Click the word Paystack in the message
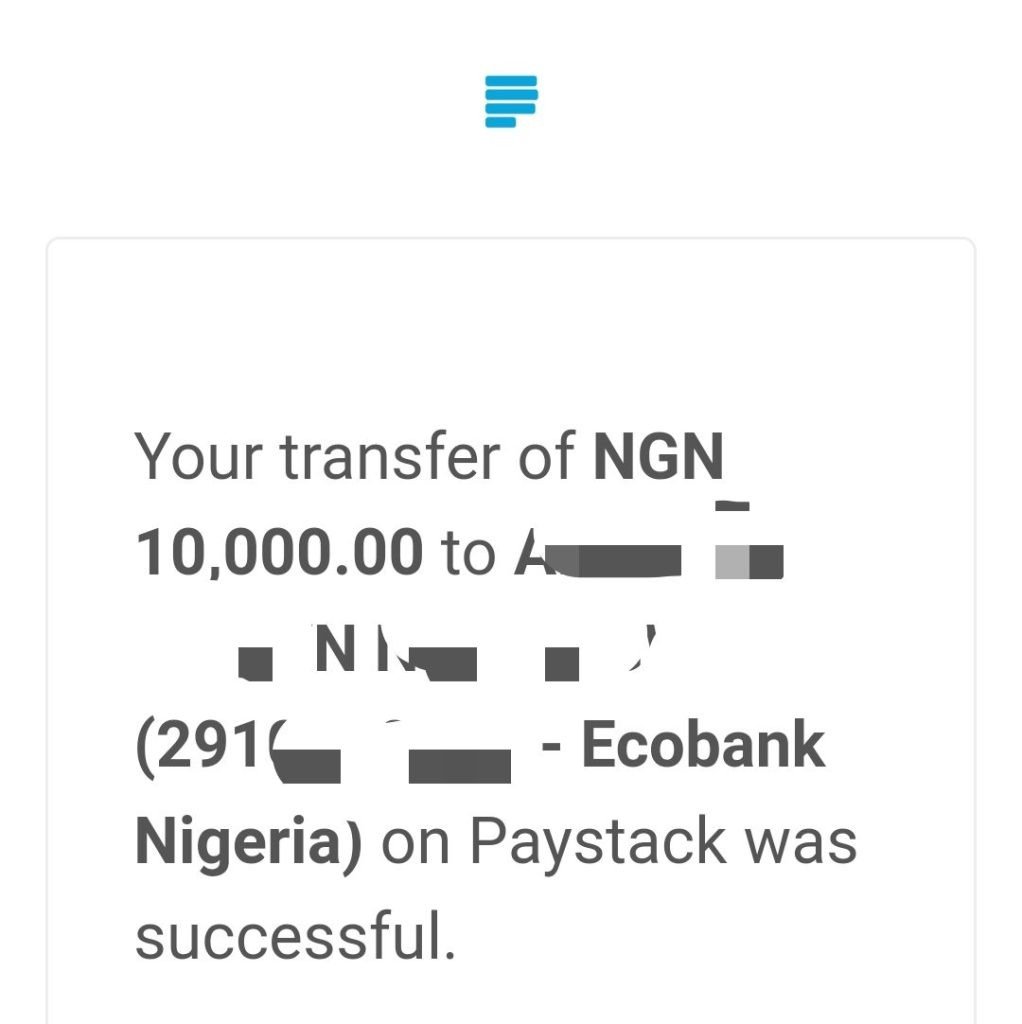Screen dimensions: 1022x1024 coord(598,842)
